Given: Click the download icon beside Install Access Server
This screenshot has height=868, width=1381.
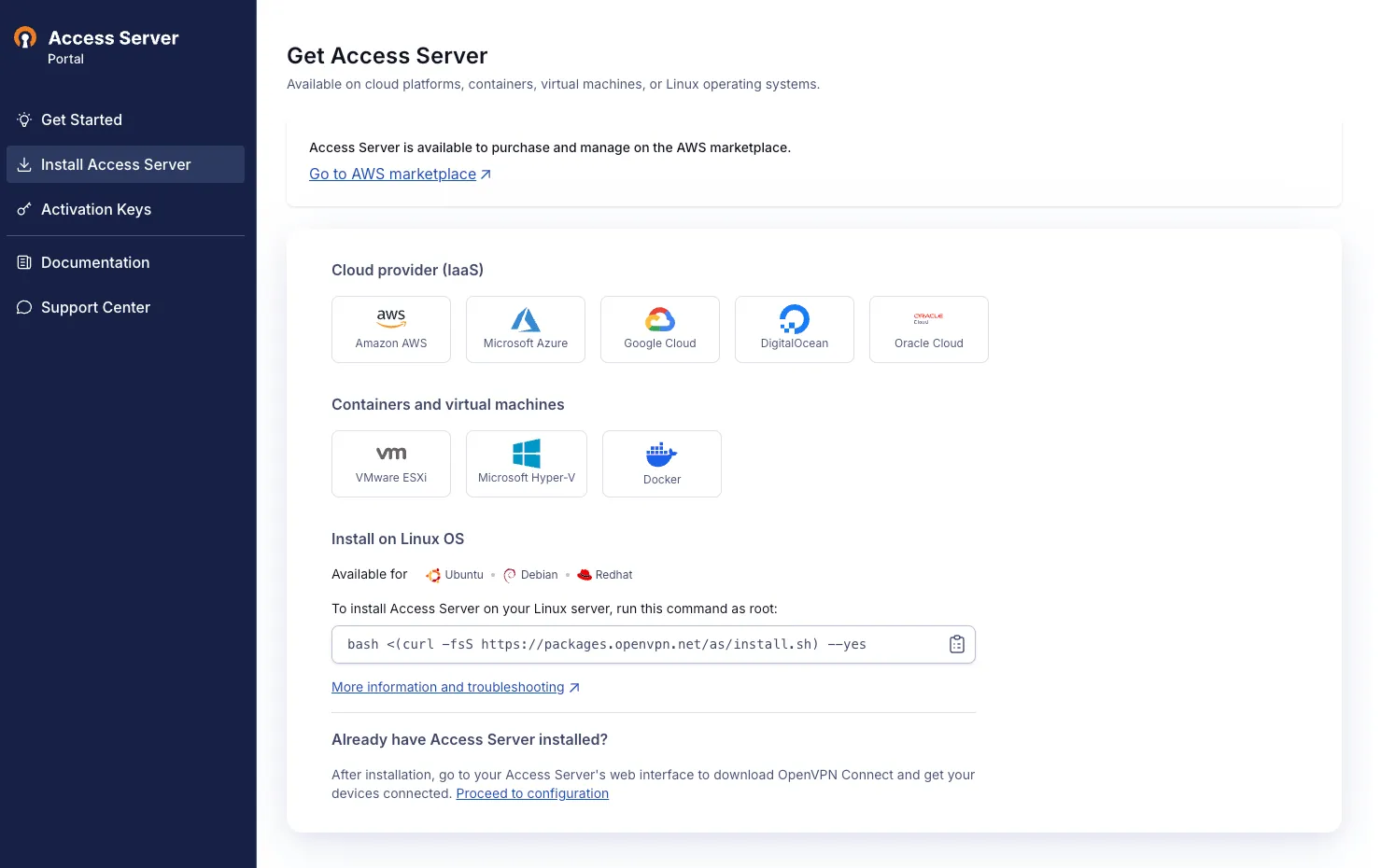Looking at the screenshot, I should [x=24, y=164].
